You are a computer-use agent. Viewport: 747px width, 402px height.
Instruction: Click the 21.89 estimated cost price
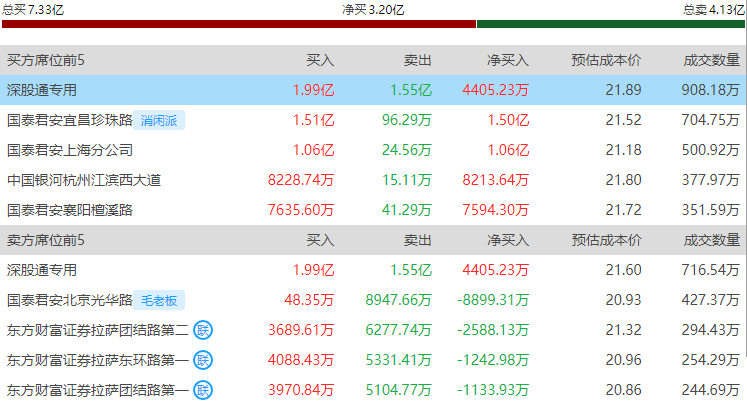(x=624, y=90)
